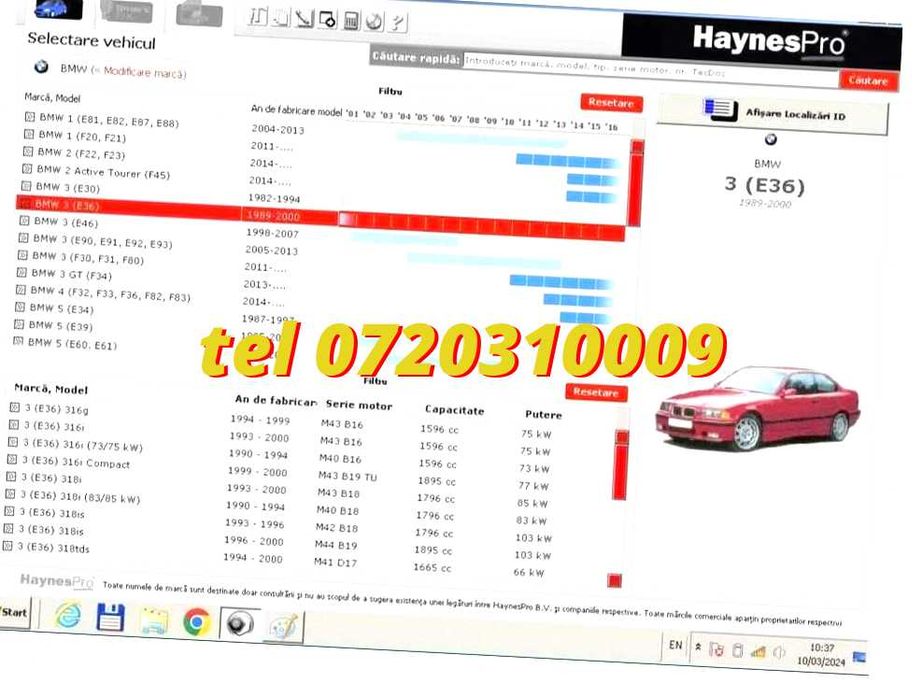The image size is (922, 700).
Task: Select 3 (E36) 318i (83/85 kW) variant
Action: pos(80,497)
